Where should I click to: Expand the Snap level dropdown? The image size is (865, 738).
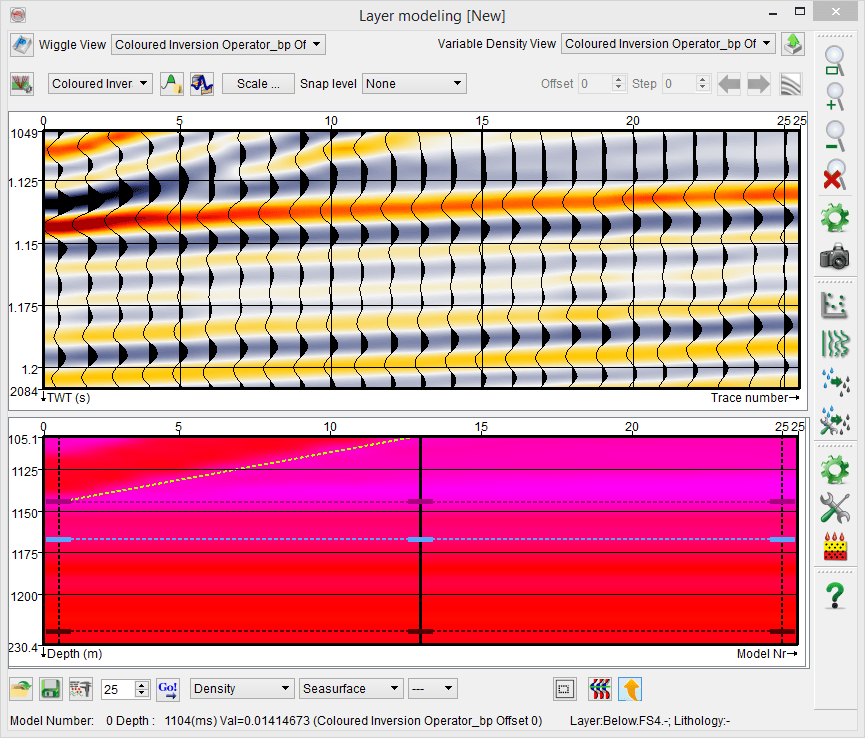(414, 84)
